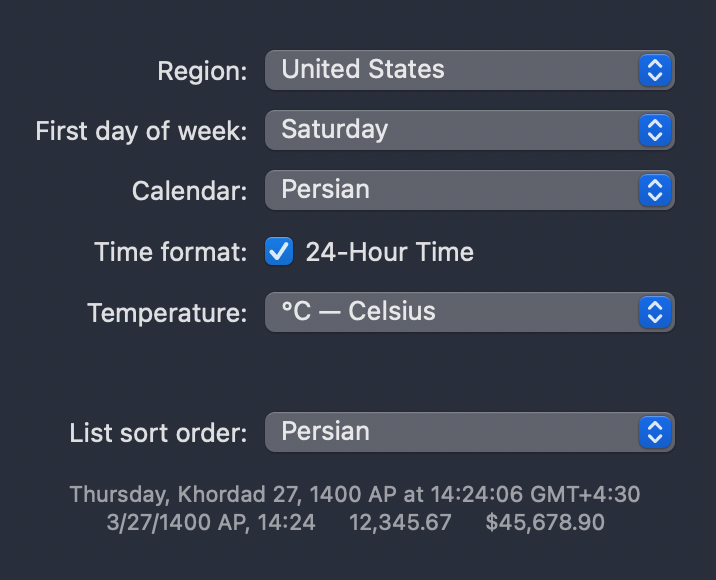The width and height of the screenshot is (716, 580).
Task: Click the '24-Hour Time' checkbox label text
Action: 389,252
